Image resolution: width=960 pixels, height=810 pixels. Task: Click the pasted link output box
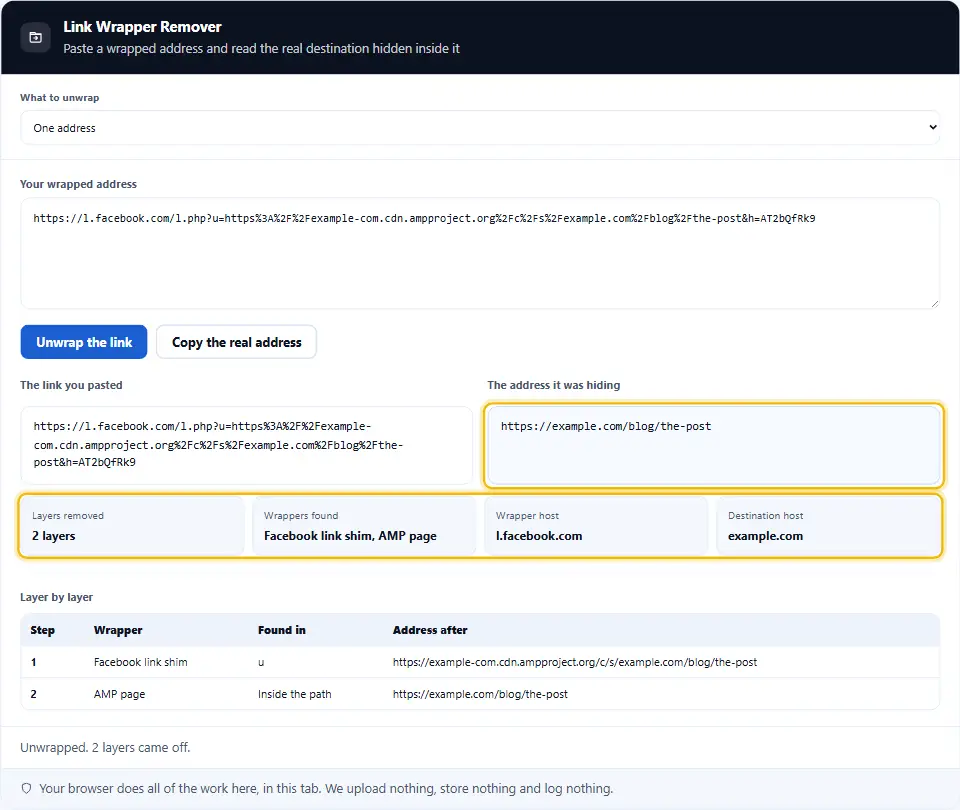[247, 445]
